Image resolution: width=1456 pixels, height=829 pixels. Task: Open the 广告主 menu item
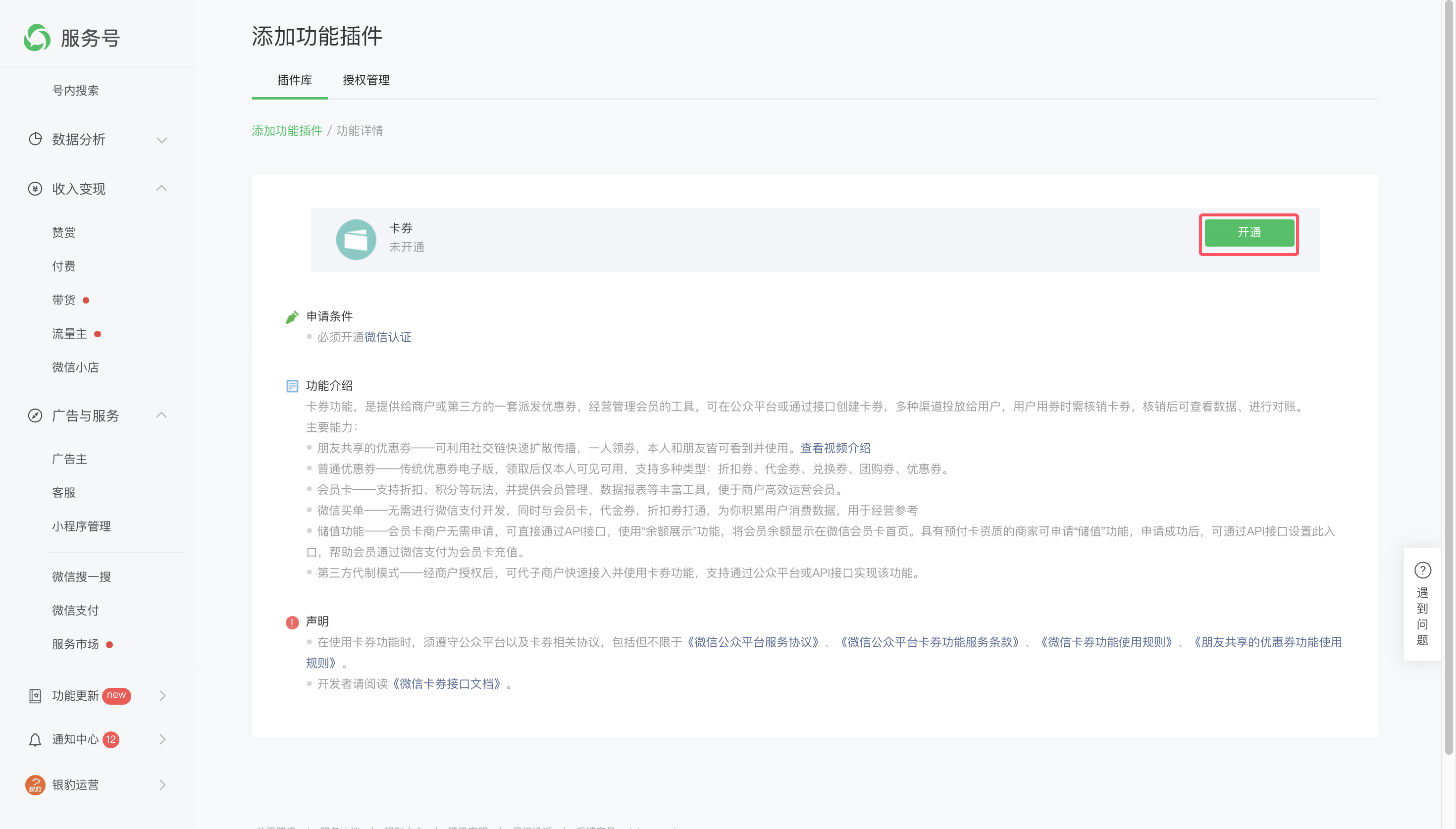(69, 459)
